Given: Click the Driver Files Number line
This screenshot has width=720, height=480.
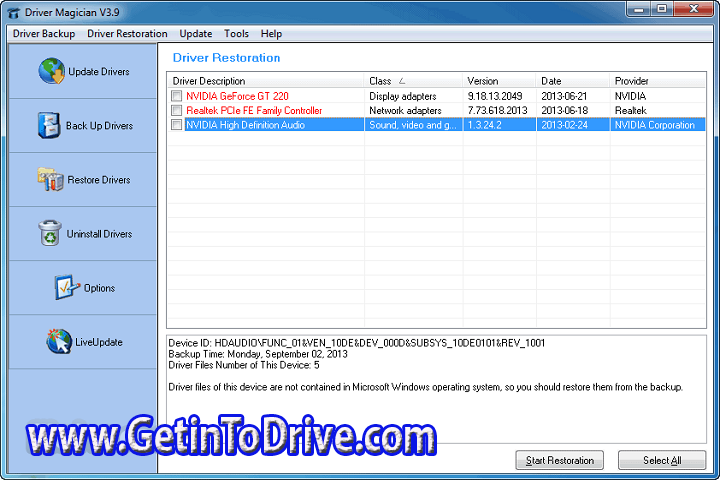Looking at the screenshot, I should pyautogui.click(x=243, y=365).
